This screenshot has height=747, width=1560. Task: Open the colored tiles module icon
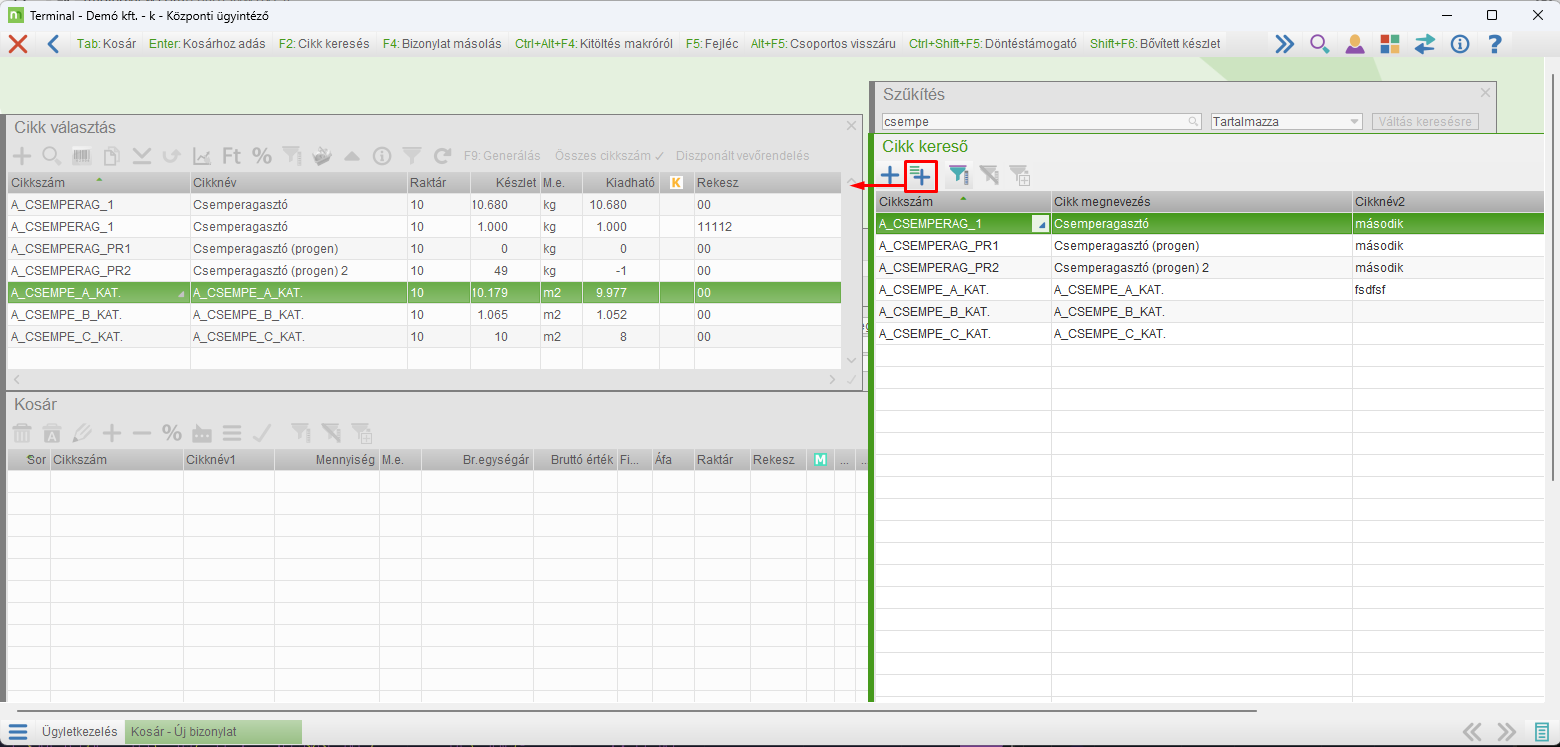coord(1389,44)
